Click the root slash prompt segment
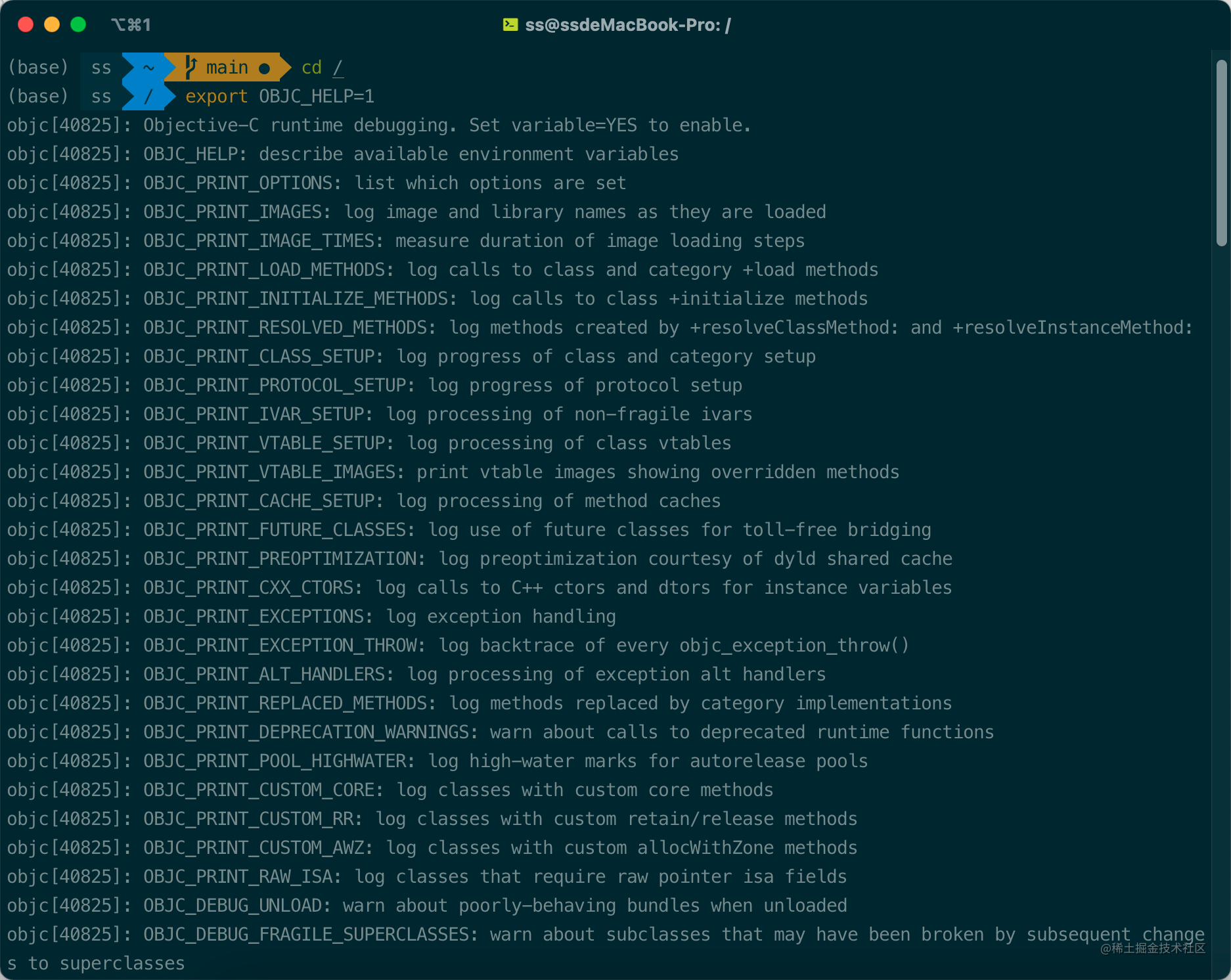 point(148,96)
